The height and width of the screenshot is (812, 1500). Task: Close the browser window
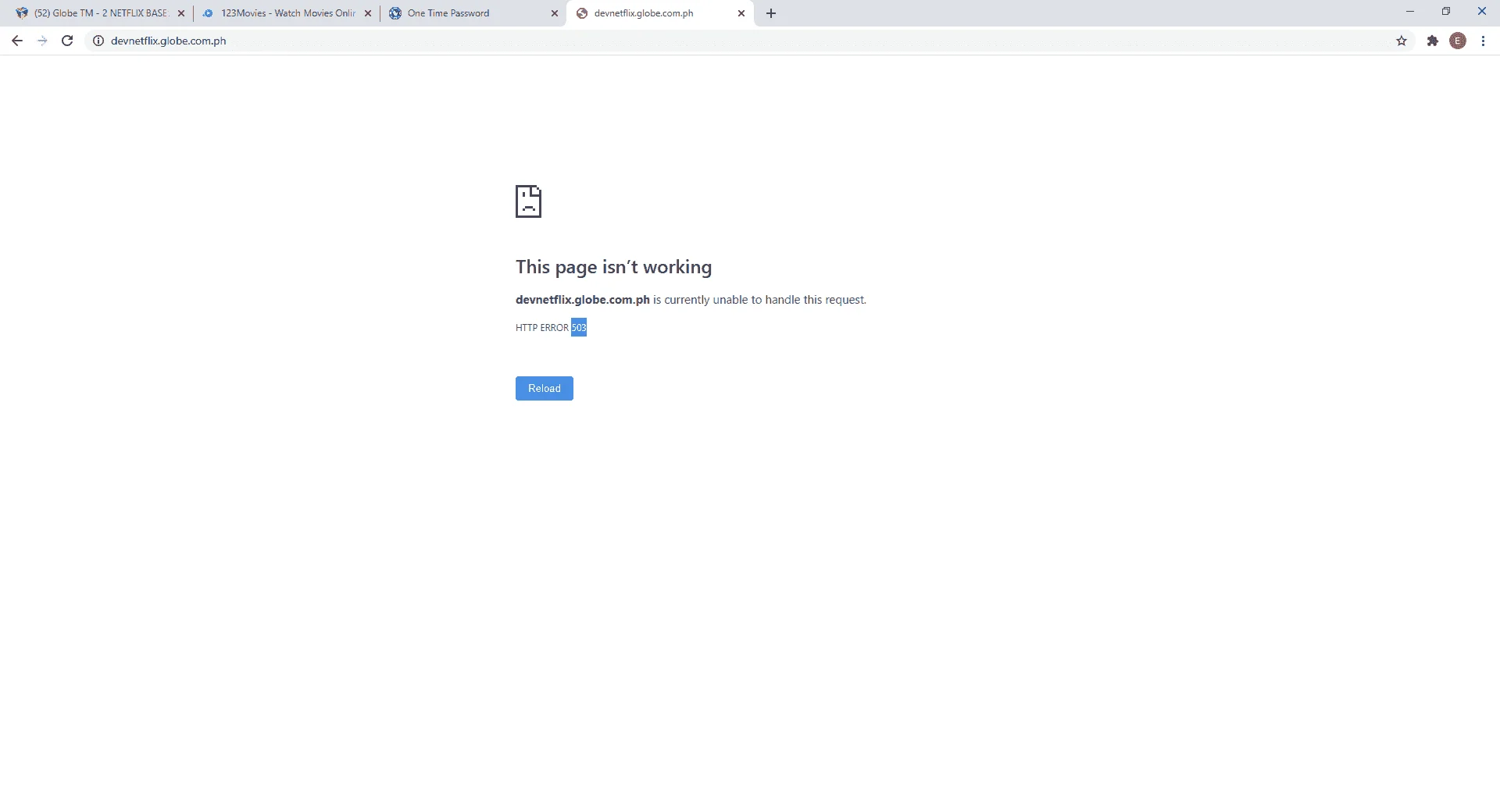(1481, 12)
